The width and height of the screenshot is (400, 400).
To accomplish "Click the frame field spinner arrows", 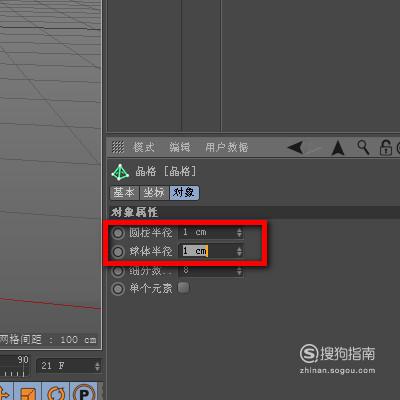I will 97,366.
